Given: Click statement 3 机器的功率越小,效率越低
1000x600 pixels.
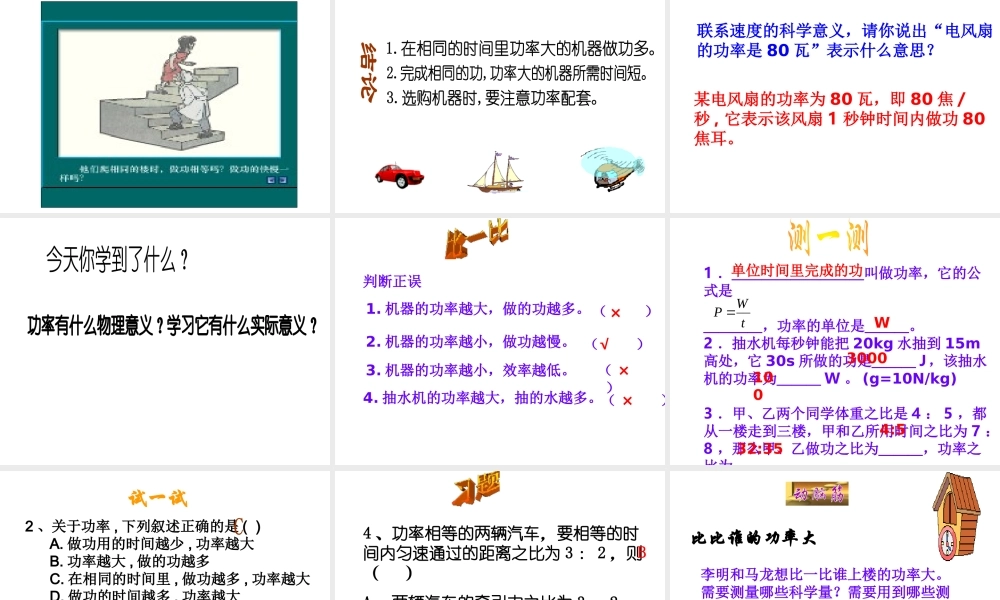Looking at the screenshot, I should coord(467,370).
